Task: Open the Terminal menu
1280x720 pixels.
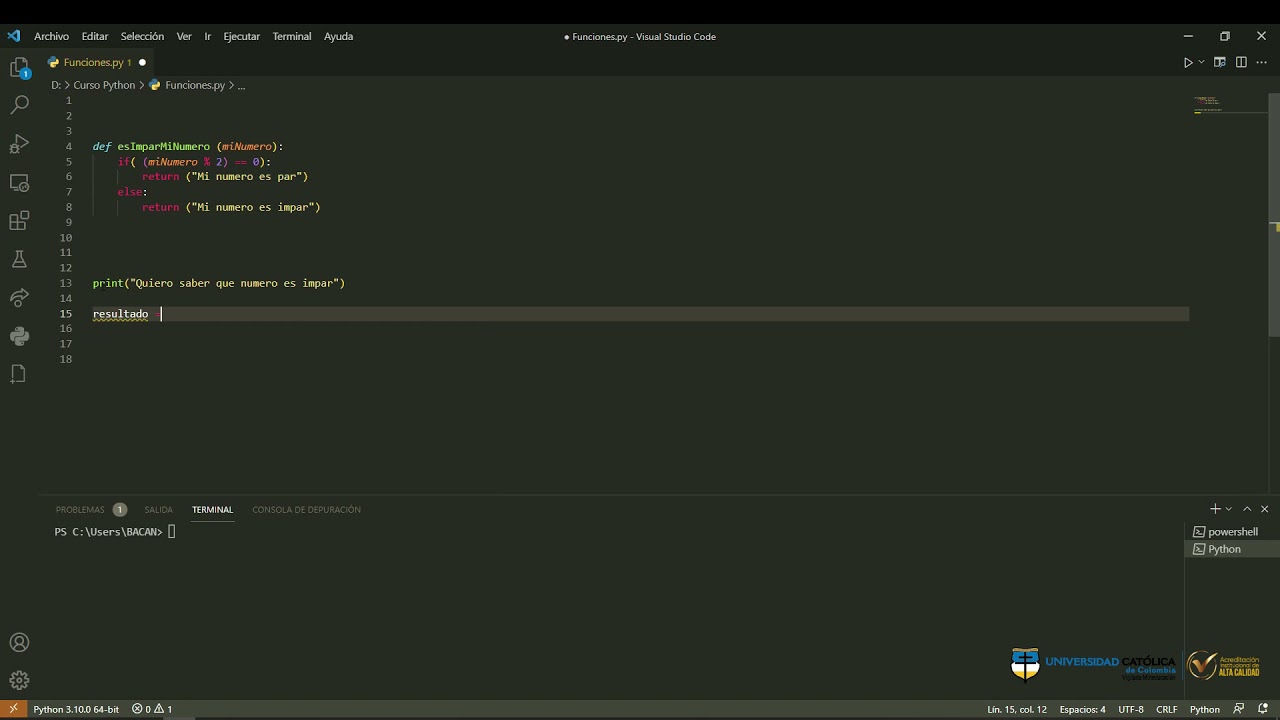Action: (292, 36)
